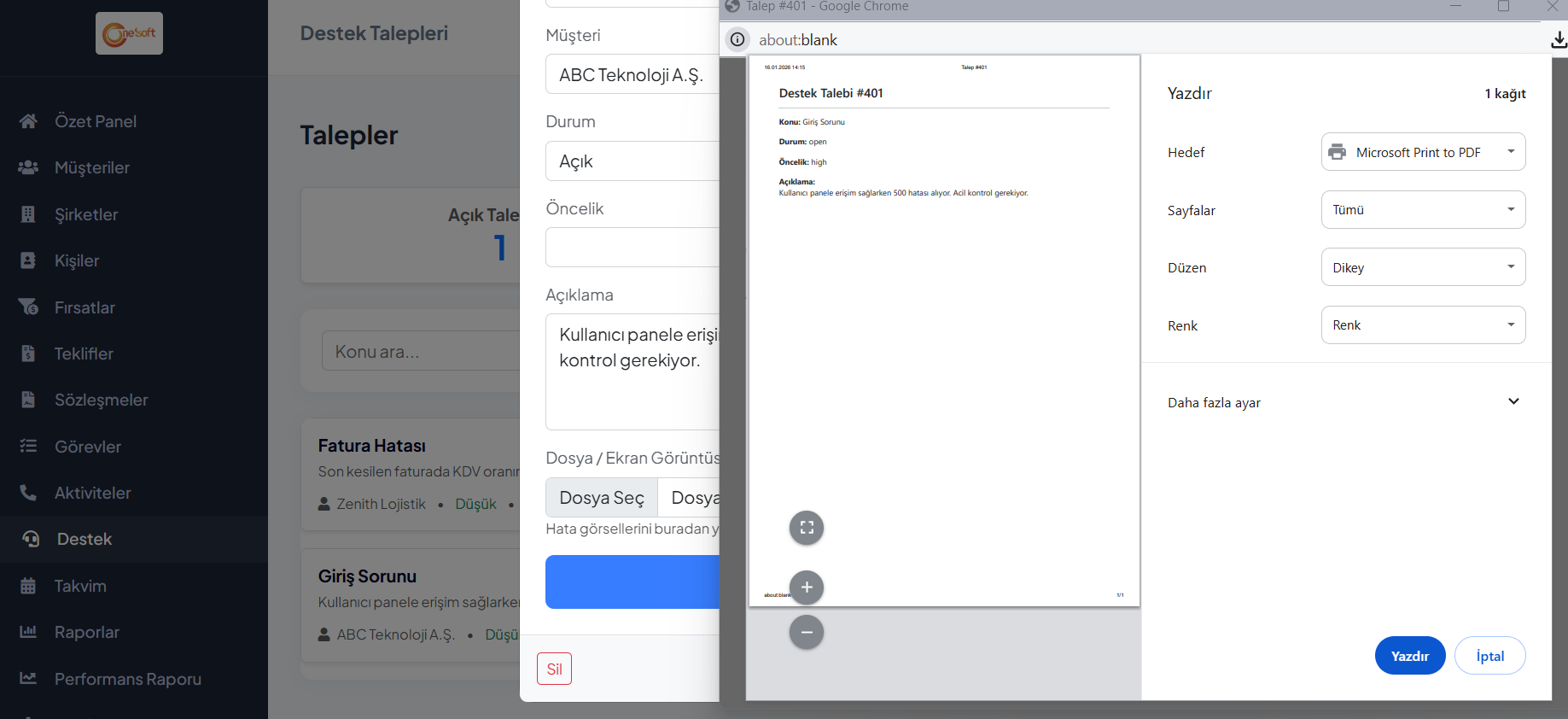Cancel printing with the İptal button
Screen dimensions: 1568x719
1489,656
